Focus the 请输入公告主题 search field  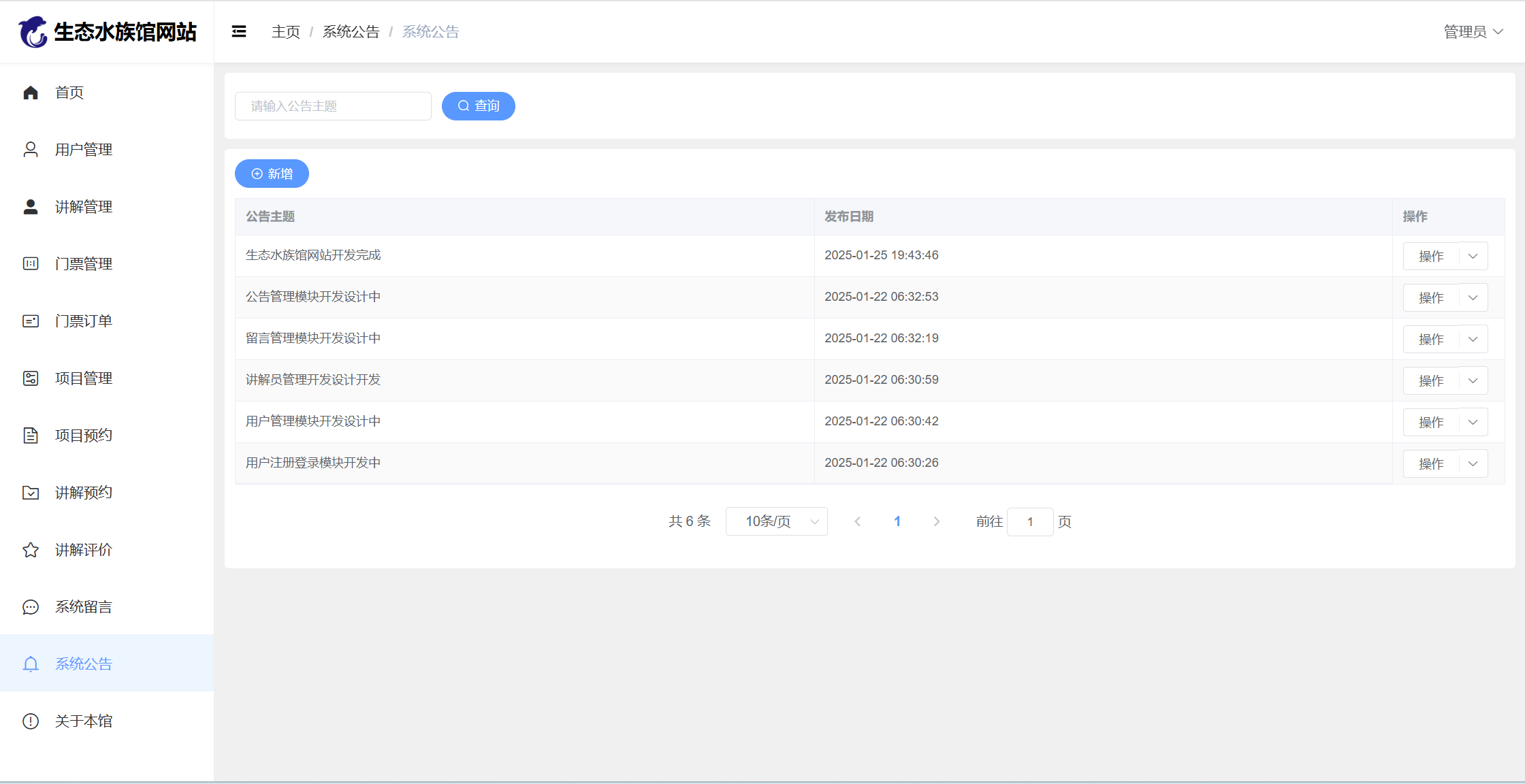pos(333,106)
